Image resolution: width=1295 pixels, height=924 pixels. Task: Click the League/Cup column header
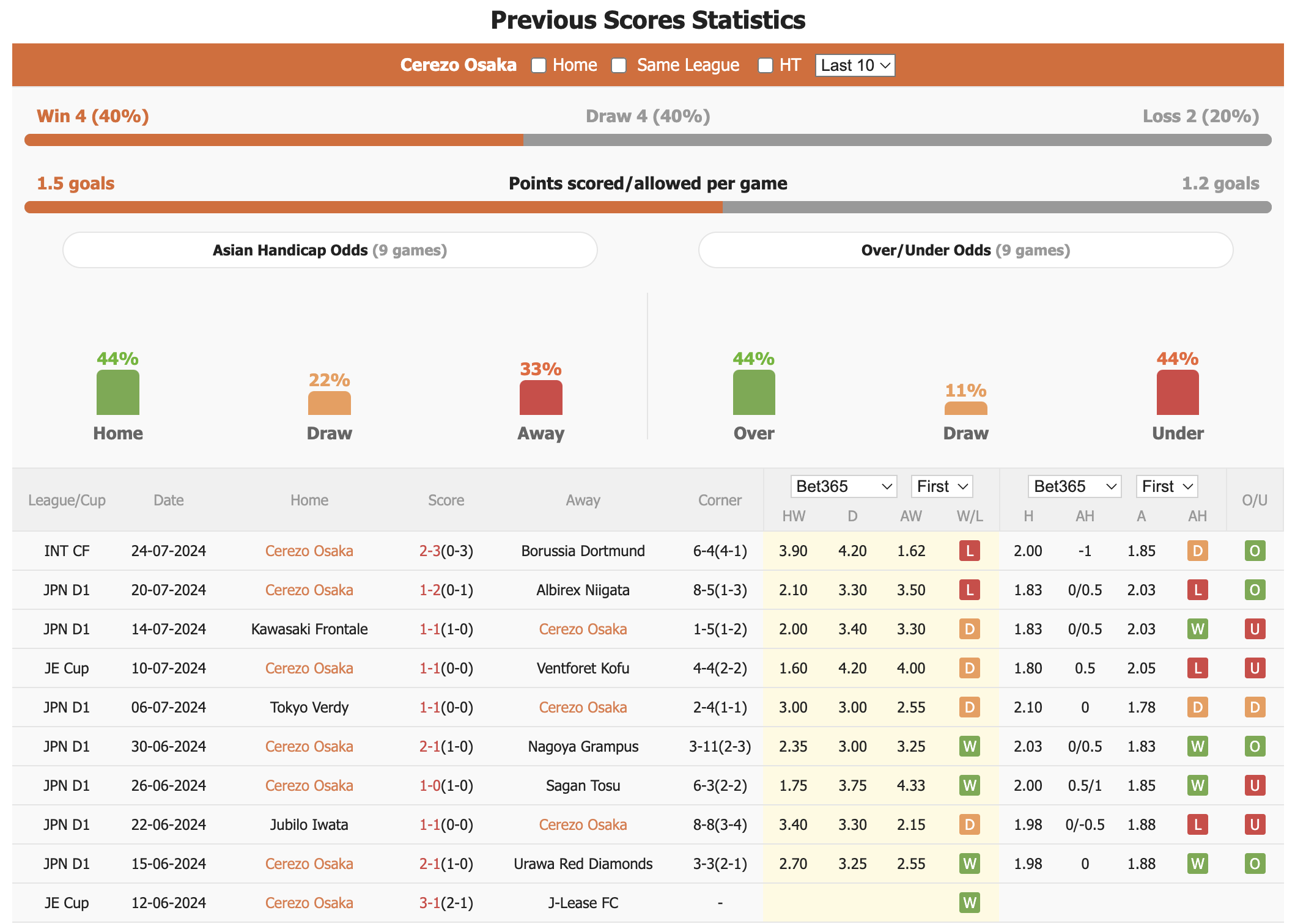tap(67, 500)
